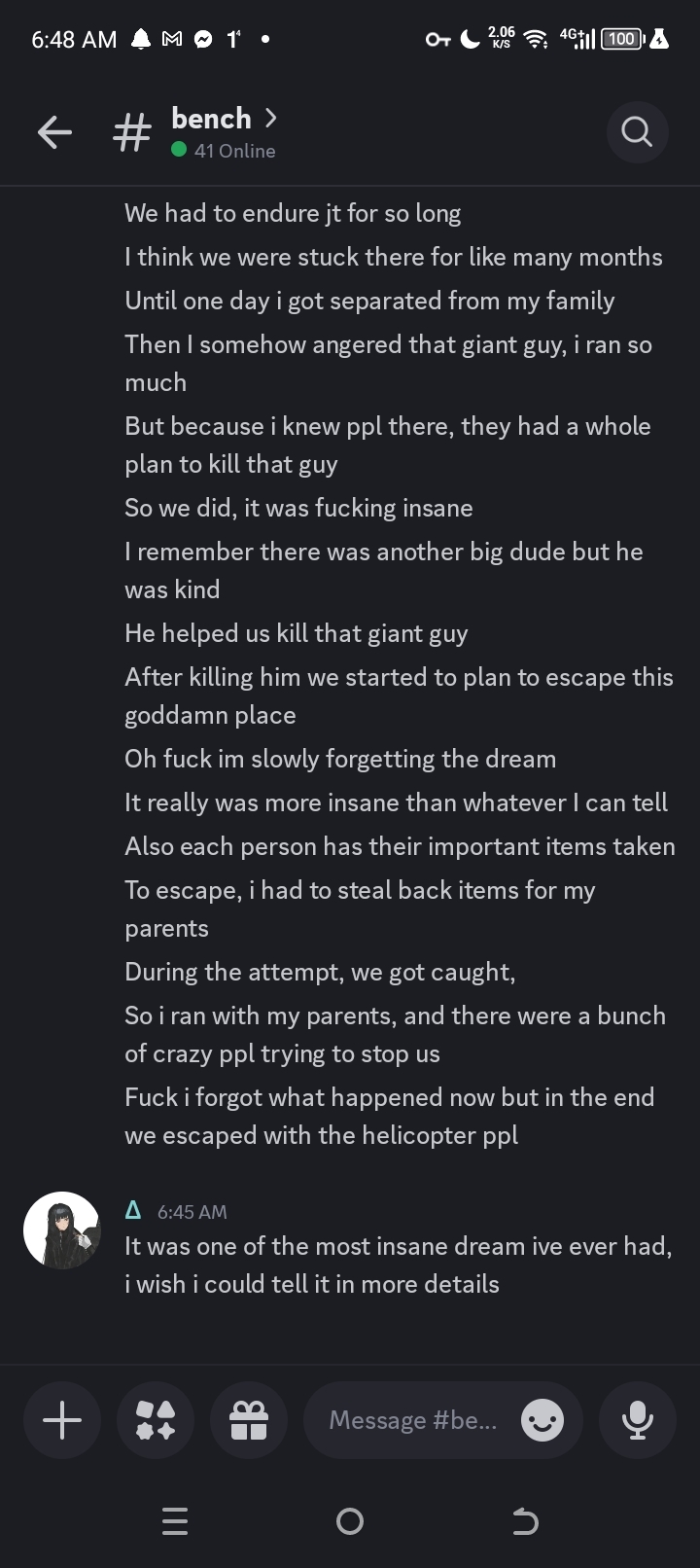Tap the microphone voice message icon
The image size is (700, 1568).
click(x=638, y=1420)
